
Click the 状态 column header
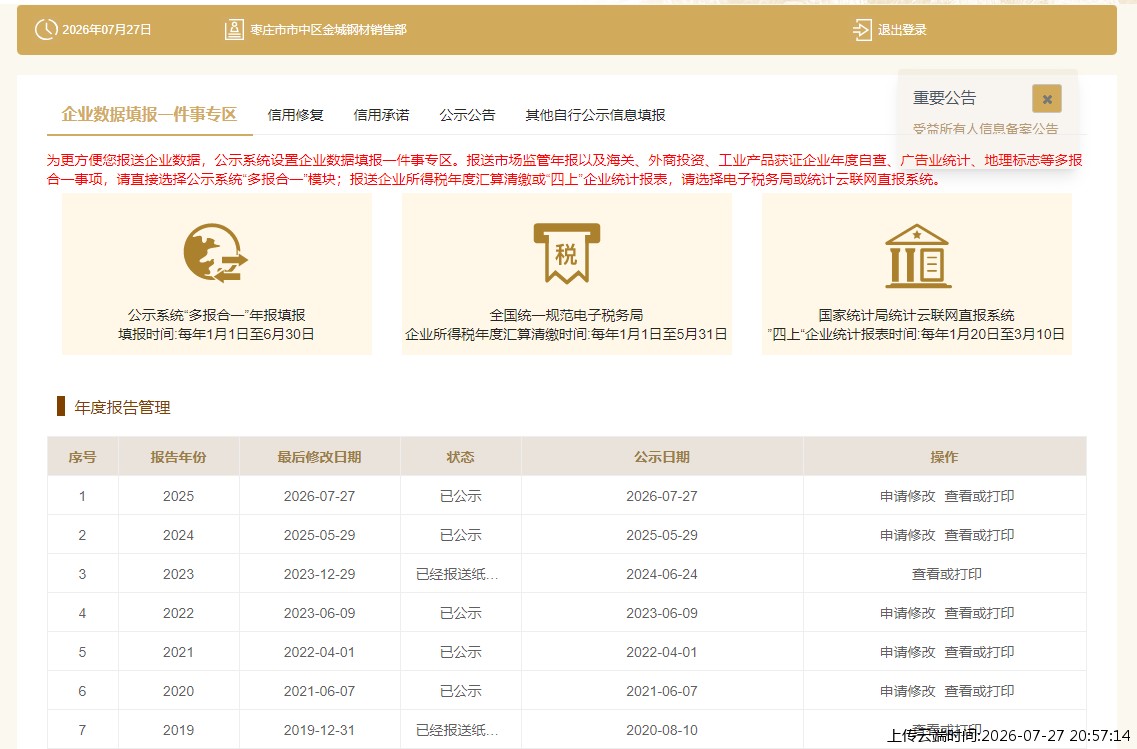460,457
